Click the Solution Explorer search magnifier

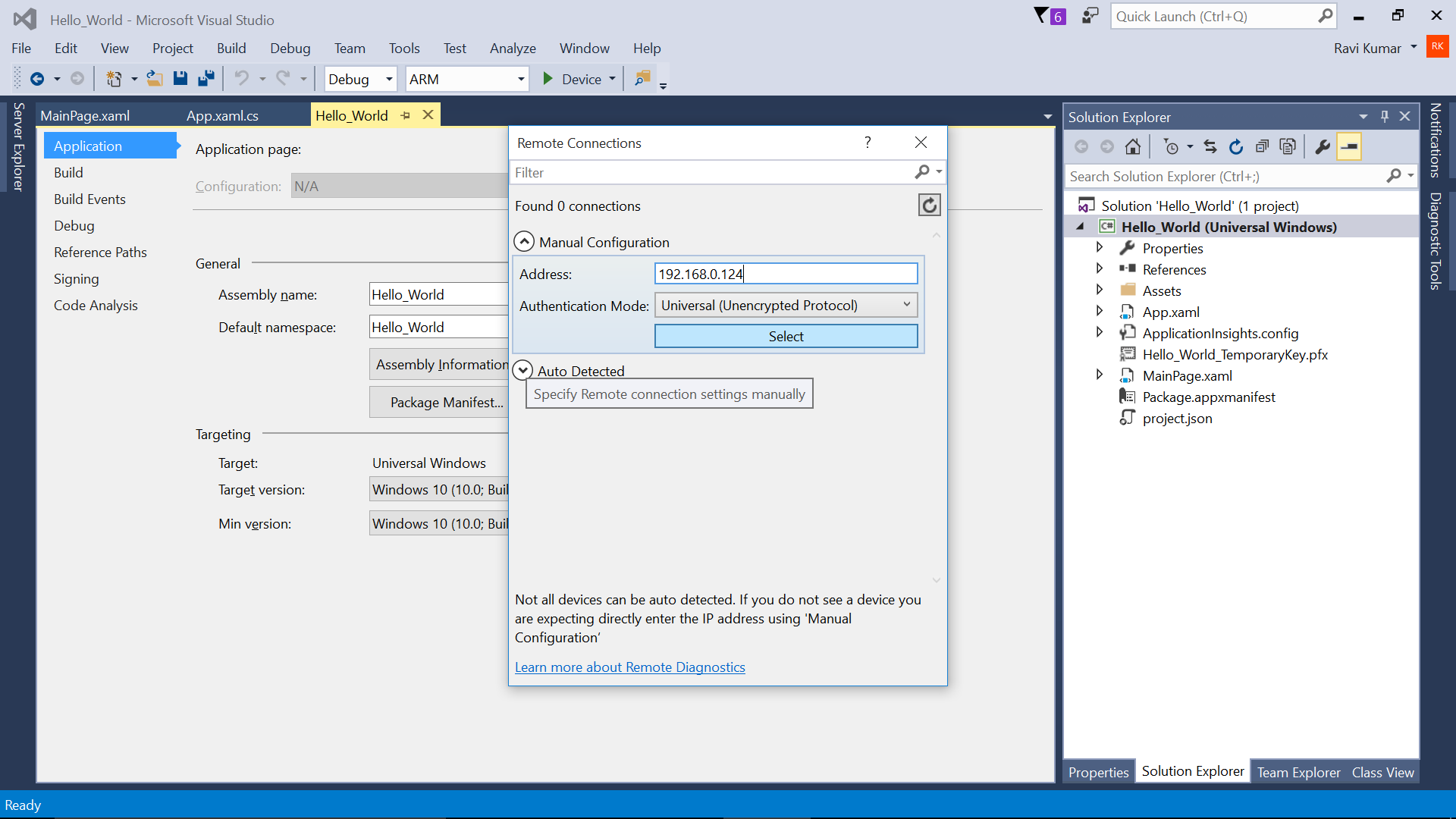(1394, 176)
